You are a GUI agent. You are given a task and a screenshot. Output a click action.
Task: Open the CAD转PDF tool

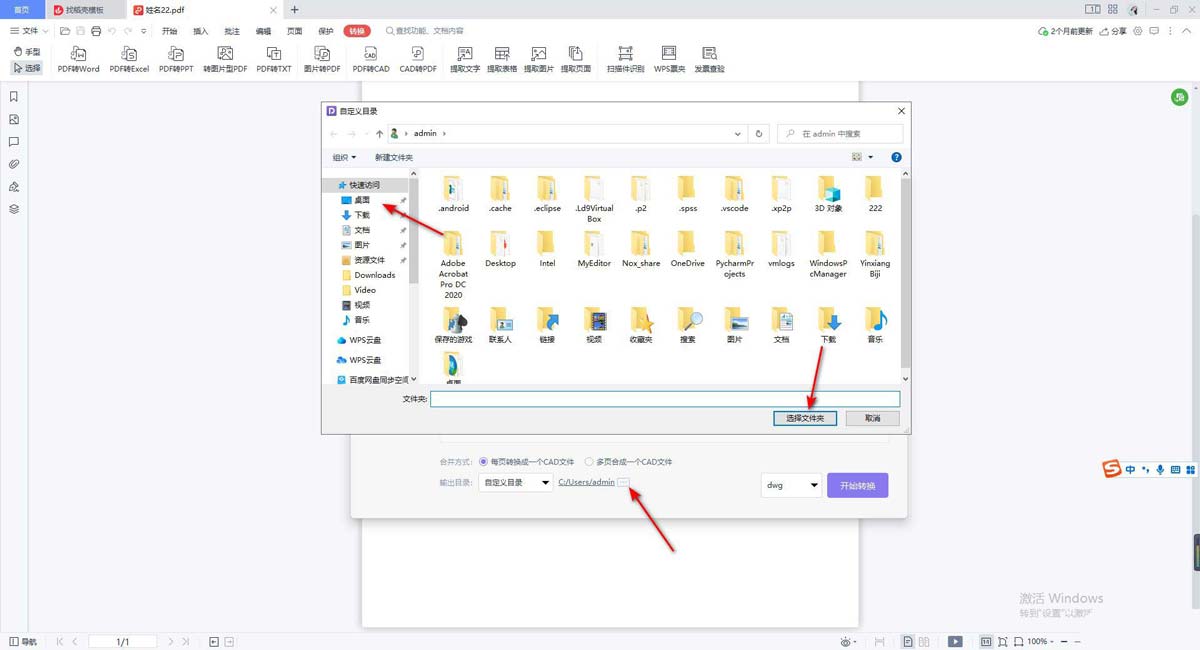click(418, 59)
